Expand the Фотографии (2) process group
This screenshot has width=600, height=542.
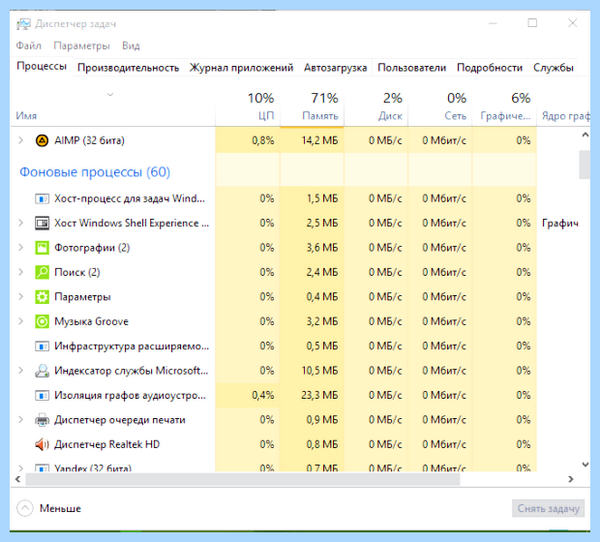21,248
